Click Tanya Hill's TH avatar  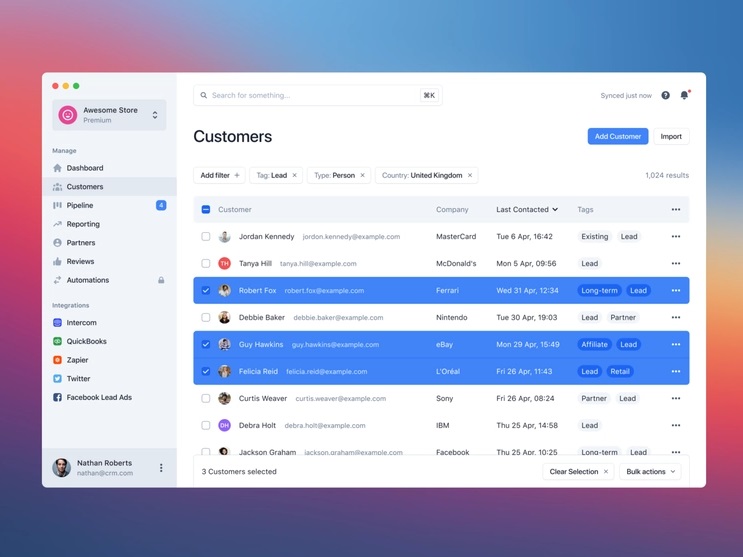pos(225,264)
